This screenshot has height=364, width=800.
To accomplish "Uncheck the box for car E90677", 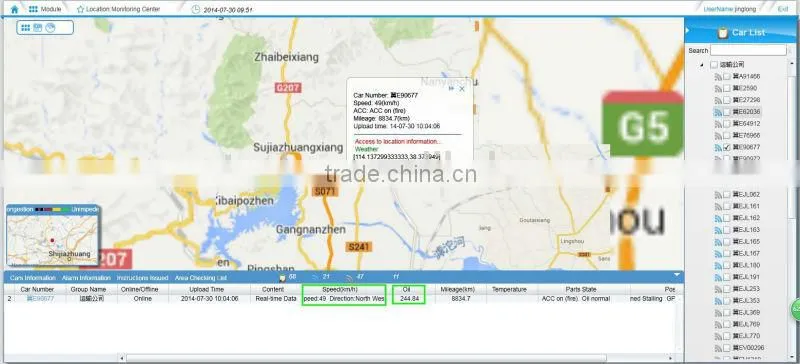I will coord(727,147).
